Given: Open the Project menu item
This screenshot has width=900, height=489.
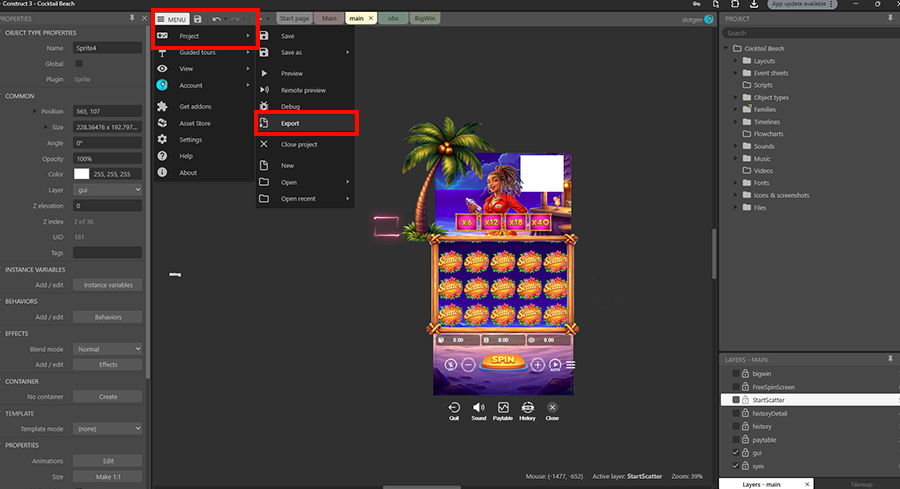Looking at the screenshot, I should pyautogui.click(x=204, y=36).
